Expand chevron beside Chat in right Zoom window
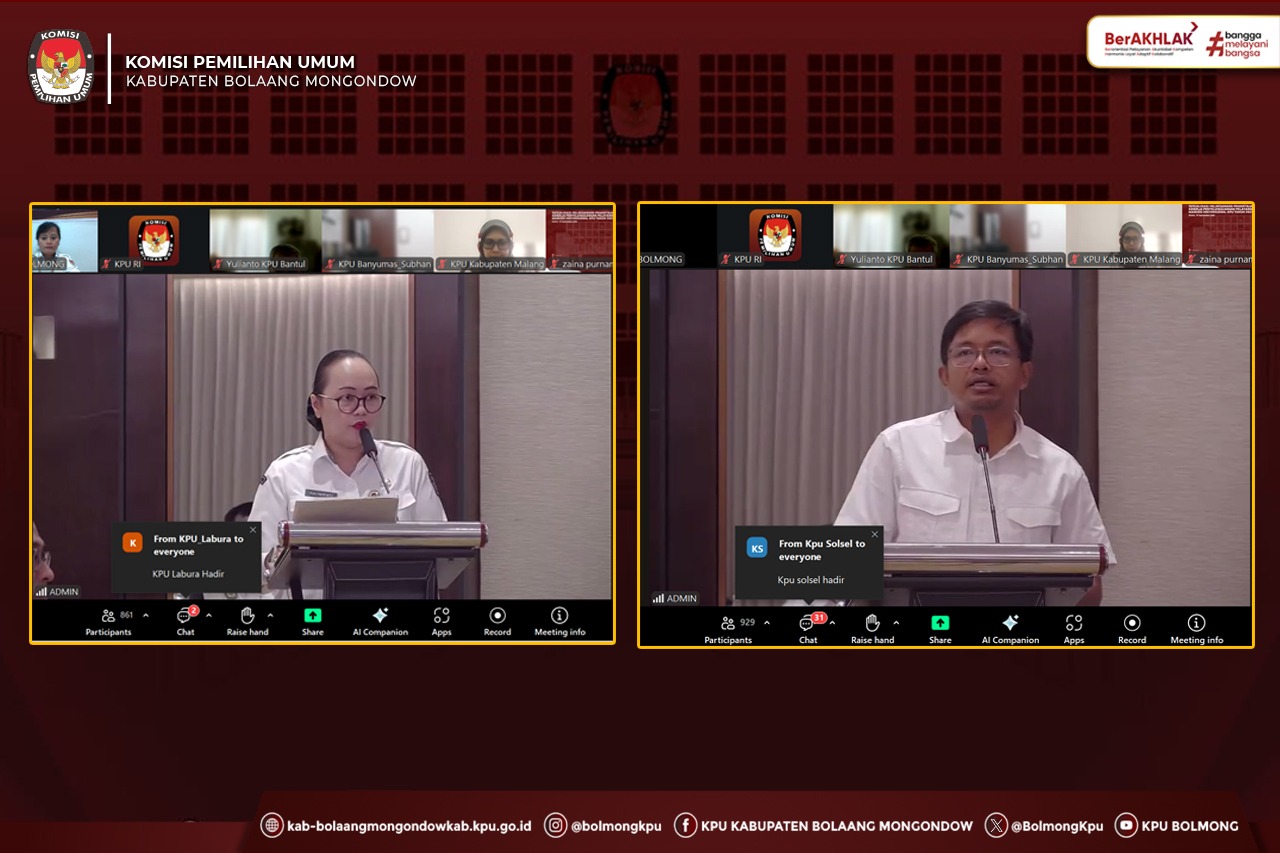This screenshot has width=1280, height=853. pos(832,623)
